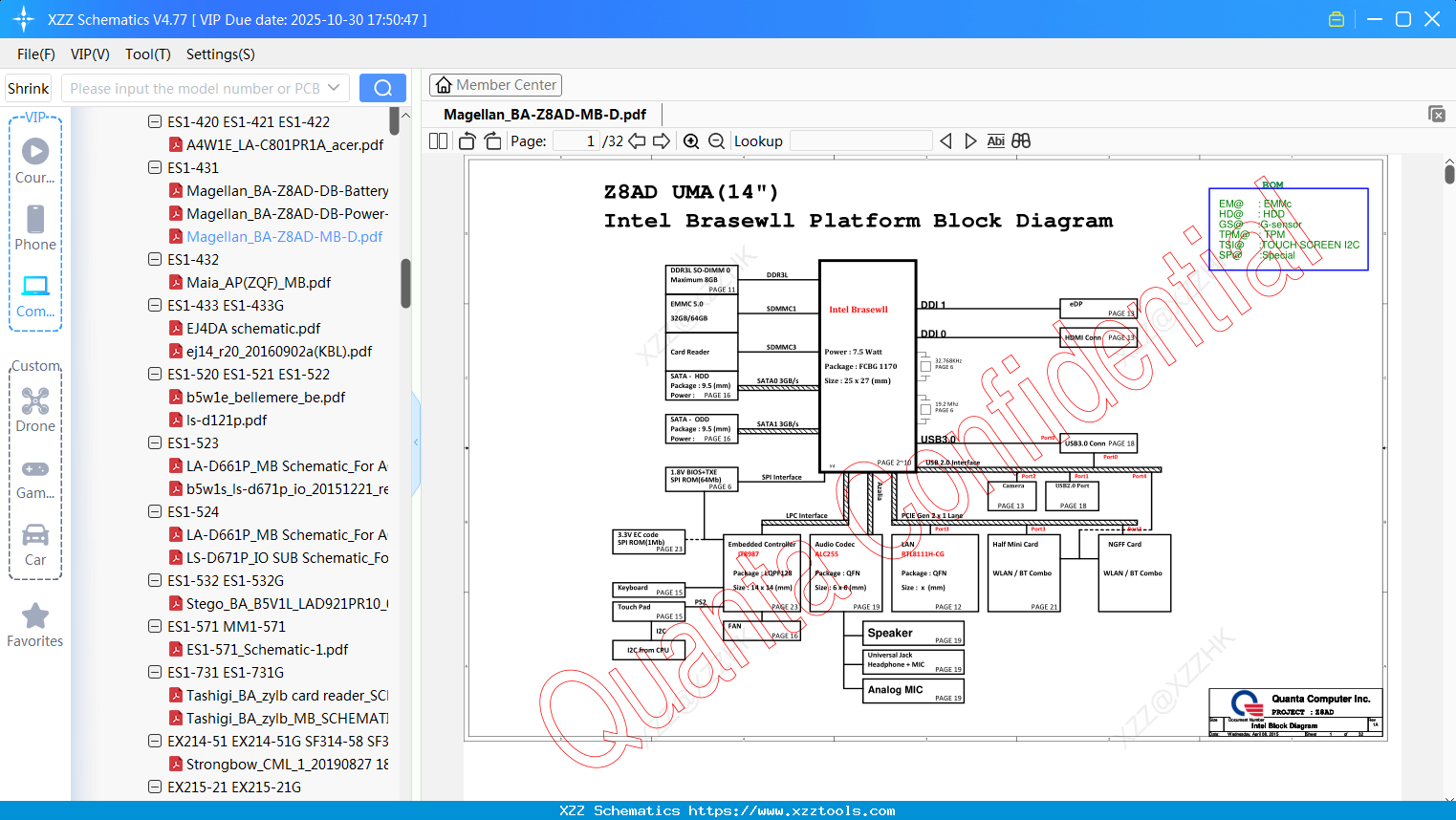Screen dimensions: 1456x820
Task: Click the Shrink button
Action: [28, 88]
